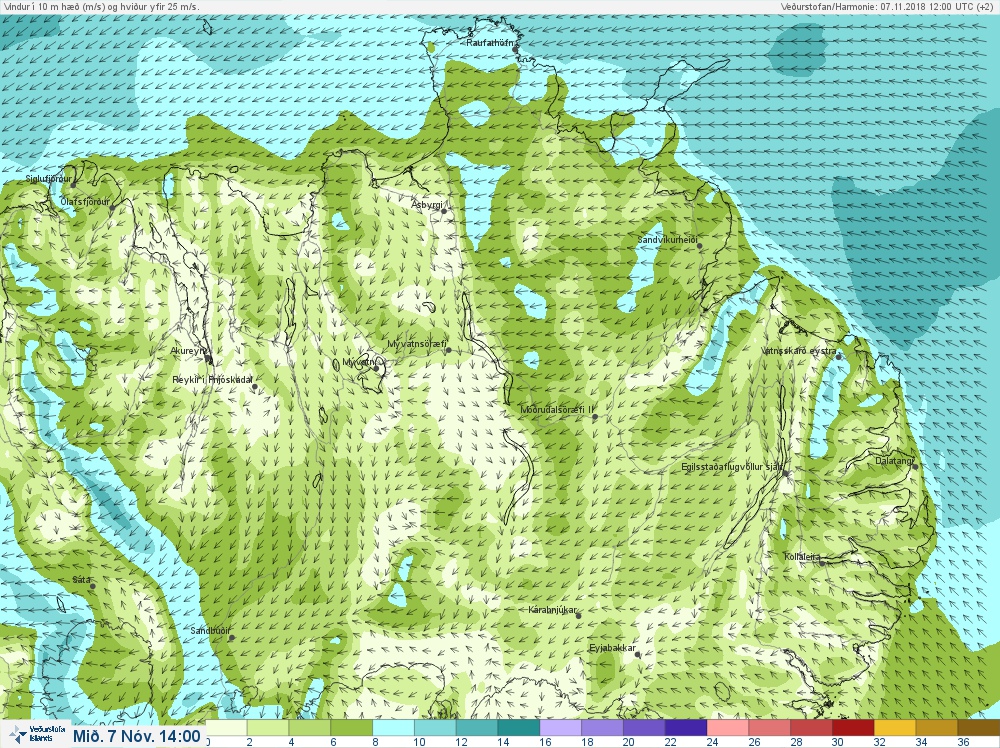Pick the pale yellow 0–2 m/s swatch
Screen dimensions: 1000x748
pyautogui.click(x=226, y=728)
